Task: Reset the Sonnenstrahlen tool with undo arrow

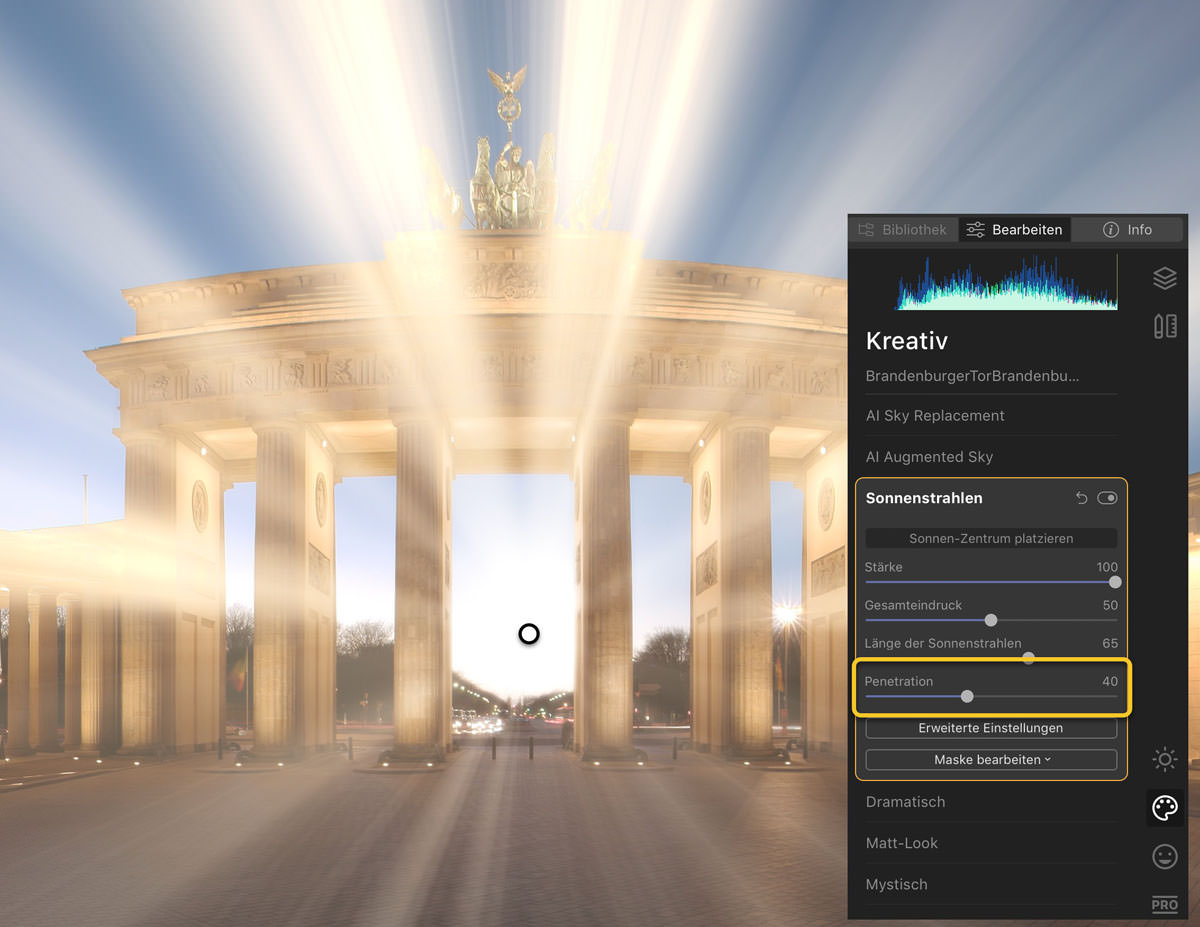Action: pyautogui.click(x=1081, y=498)
